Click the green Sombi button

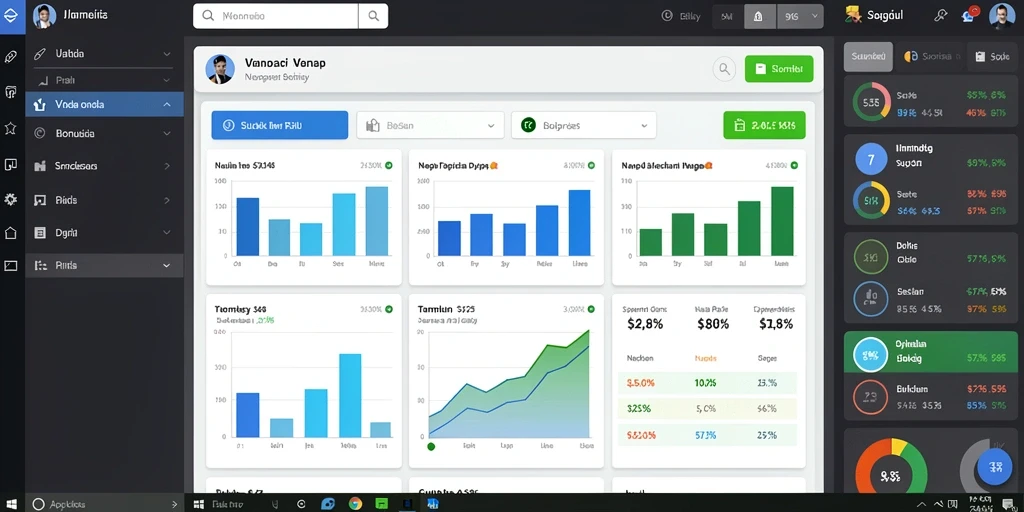pos(779,69)
